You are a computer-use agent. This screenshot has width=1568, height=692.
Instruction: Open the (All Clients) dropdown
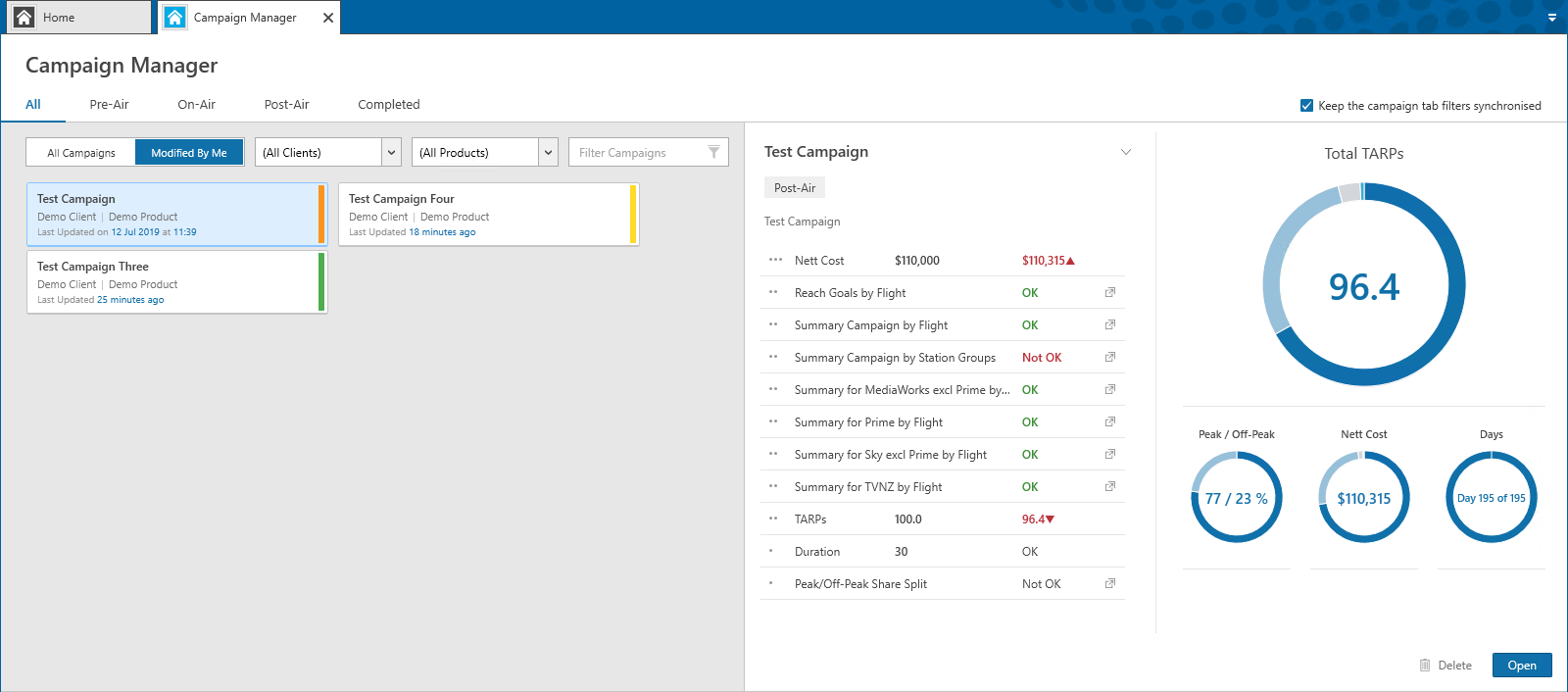pos(328,152)
